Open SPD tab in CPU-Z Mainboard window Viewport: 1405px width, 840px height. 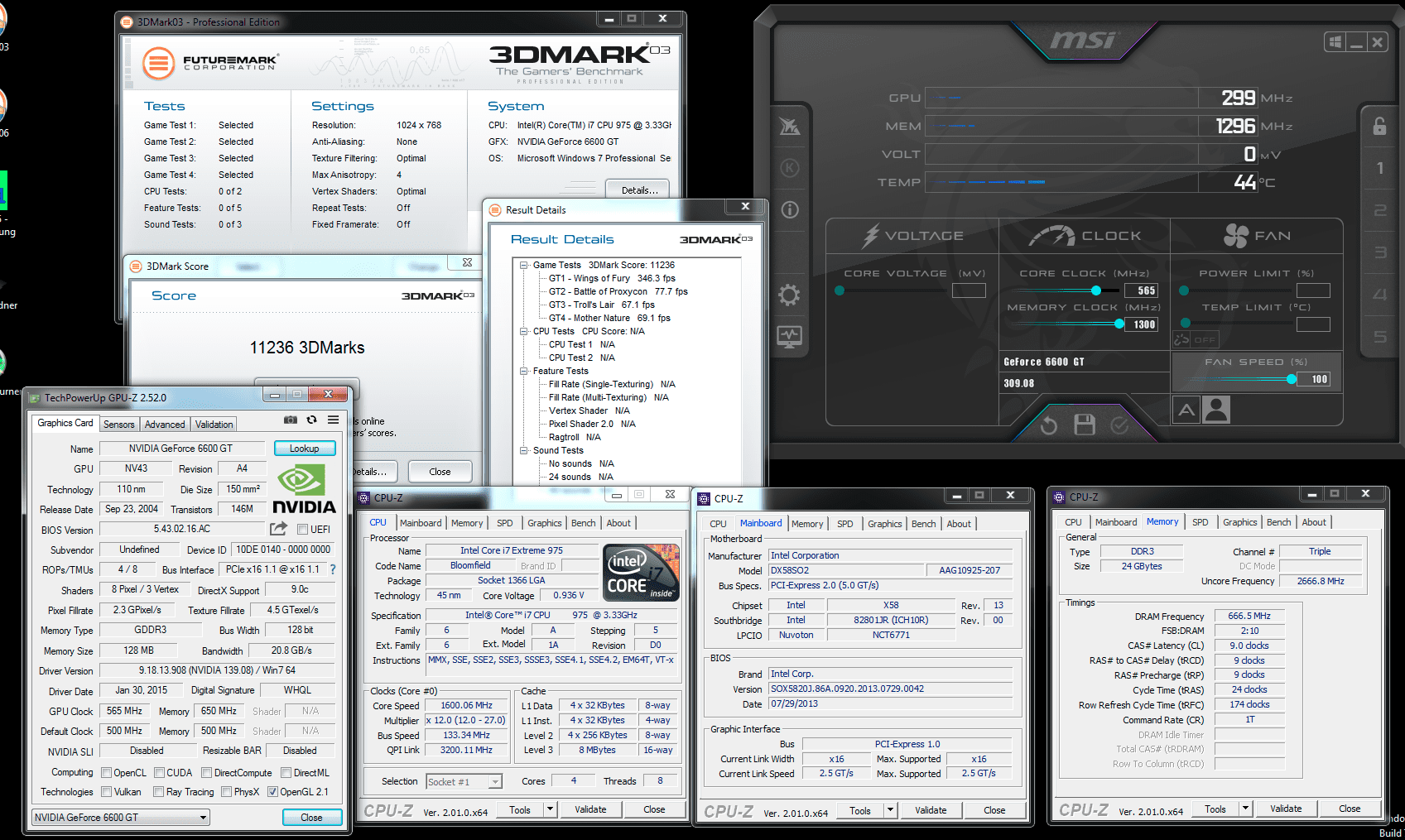[844, 524]
